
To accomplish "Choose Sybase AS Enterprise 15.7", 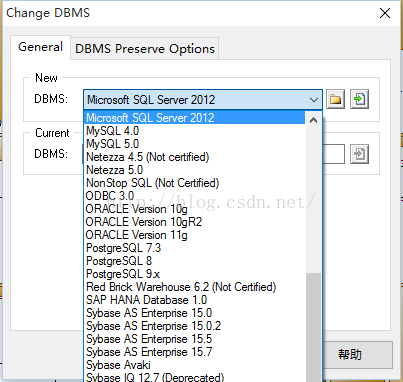I will (195, 352).
